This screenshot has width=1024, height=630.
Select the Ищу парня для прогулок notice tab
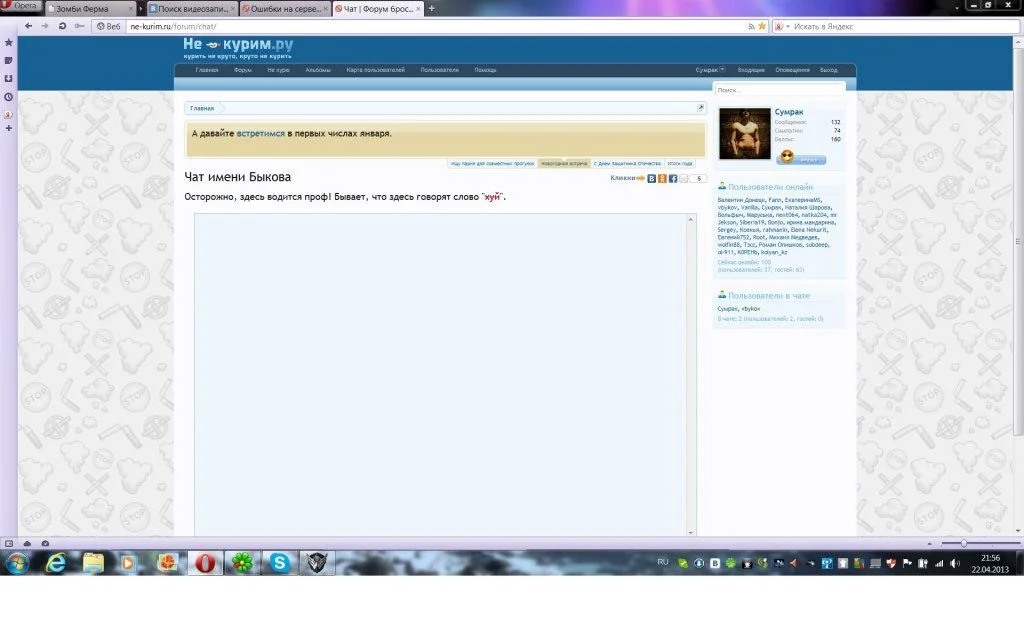492,163
